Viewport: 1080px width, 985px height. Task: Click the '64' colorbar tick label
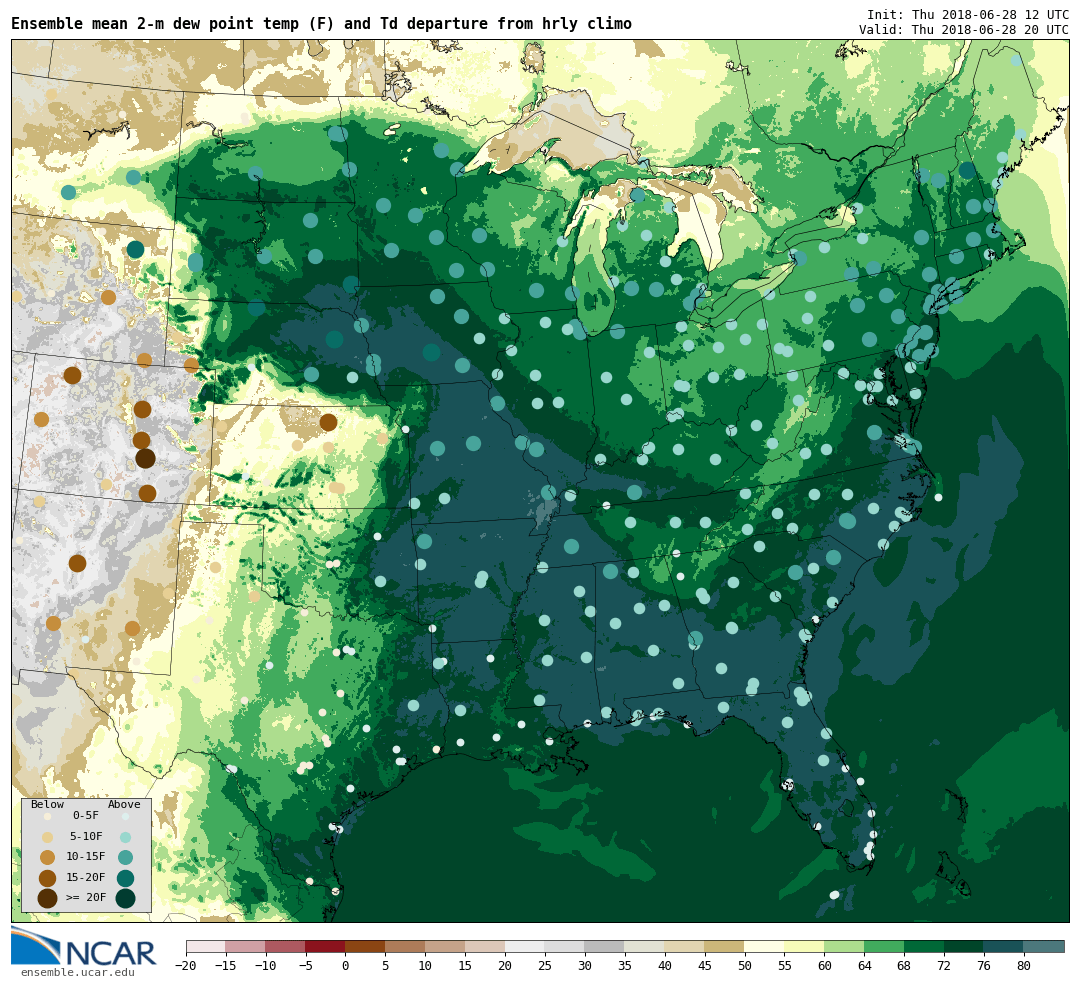(x=864, y=966)
